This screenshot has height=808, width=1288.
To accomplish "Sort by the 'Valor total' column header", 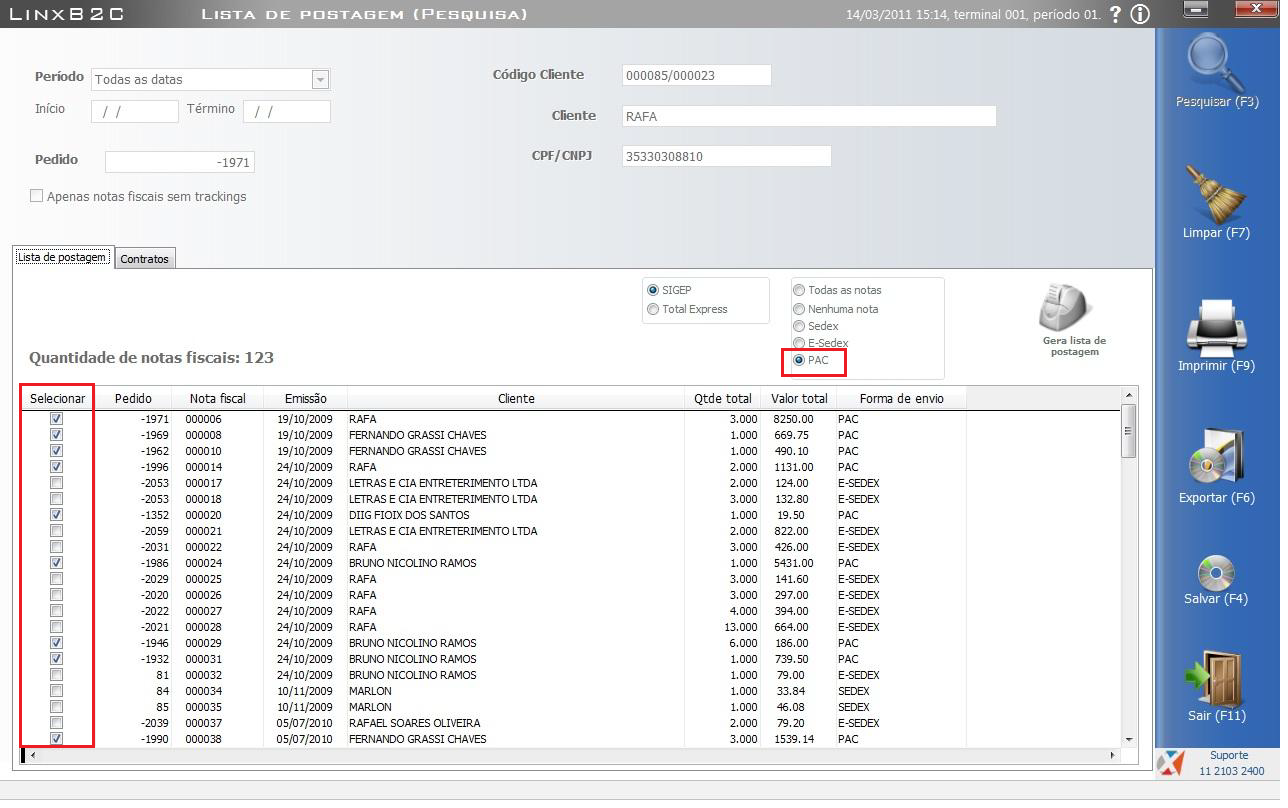I will click(799, 398).
